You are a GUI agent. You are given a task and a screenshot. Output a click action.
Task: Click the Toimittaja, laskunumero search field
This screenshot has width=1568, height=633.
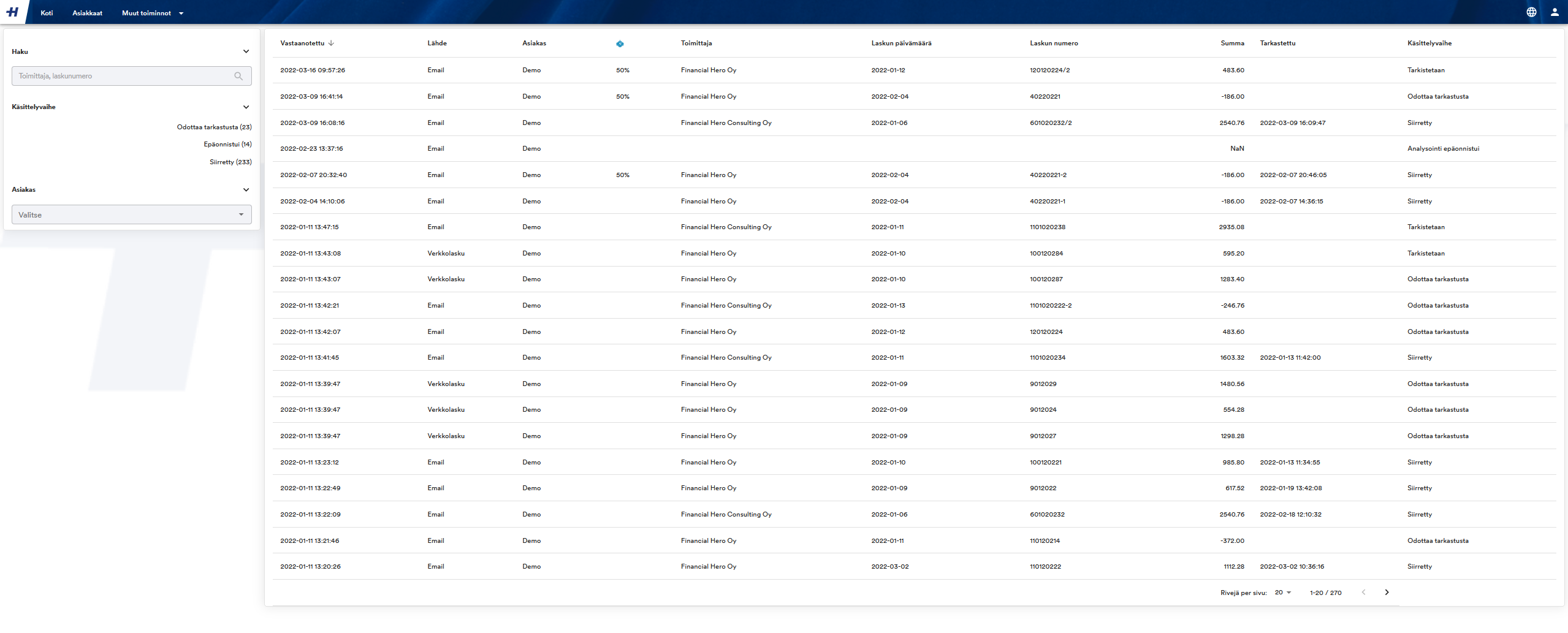[x=123, y=76]
